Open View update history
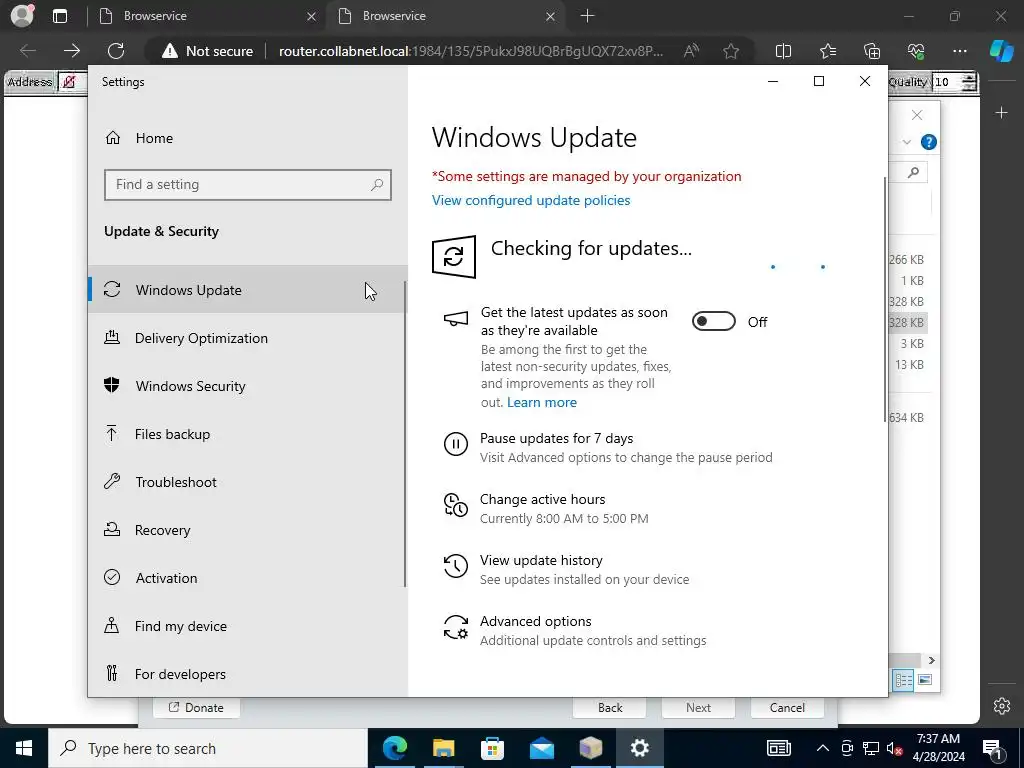 click(541, 560)
